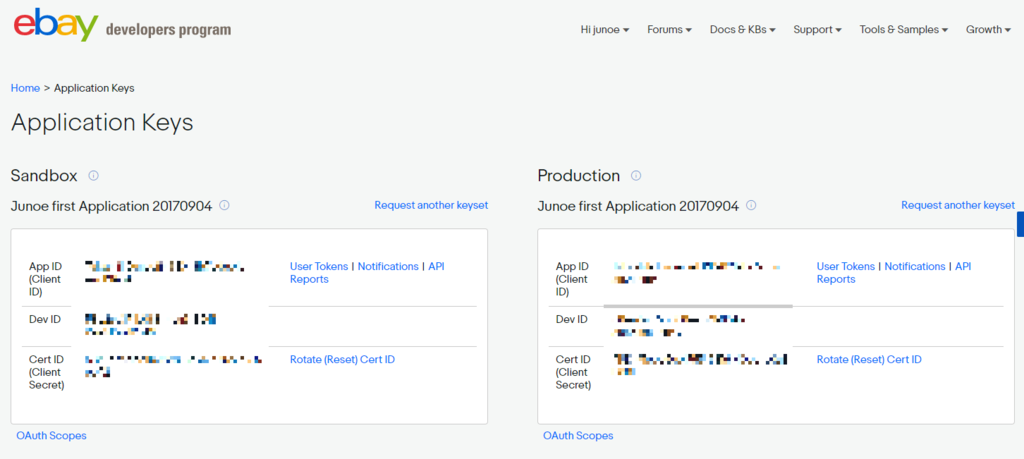Open the Docs & KBs dropdown menu
1024x459 pixels.
pyautogui.click(x=743, y=29)
